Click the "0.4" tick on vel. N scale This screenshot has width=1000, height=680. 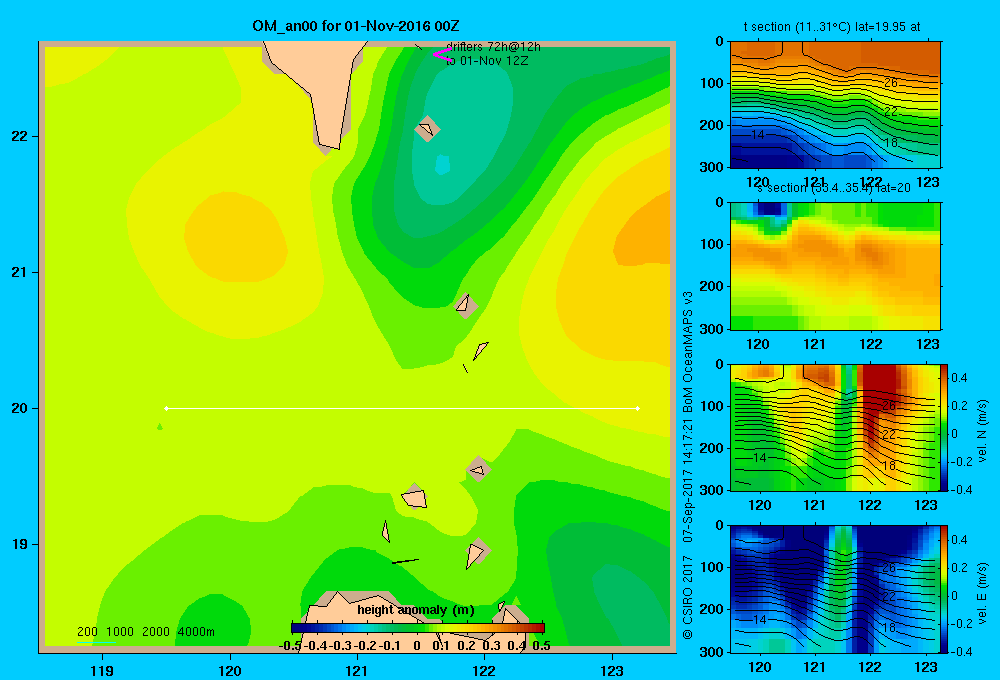959,378
